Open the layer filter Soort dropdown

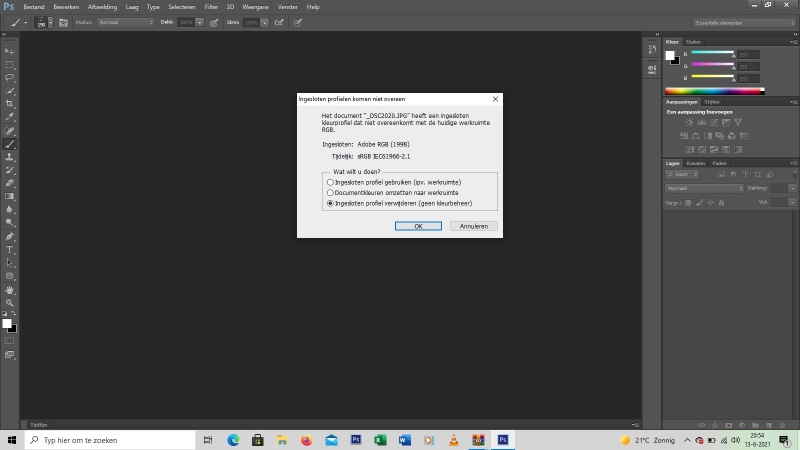point(682,174)
